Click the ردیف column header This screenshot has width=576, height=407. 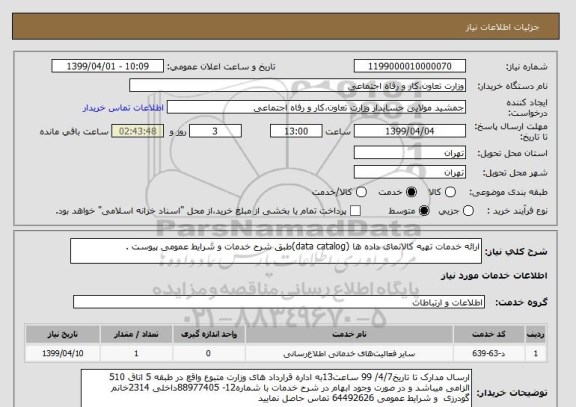point(536,334)
